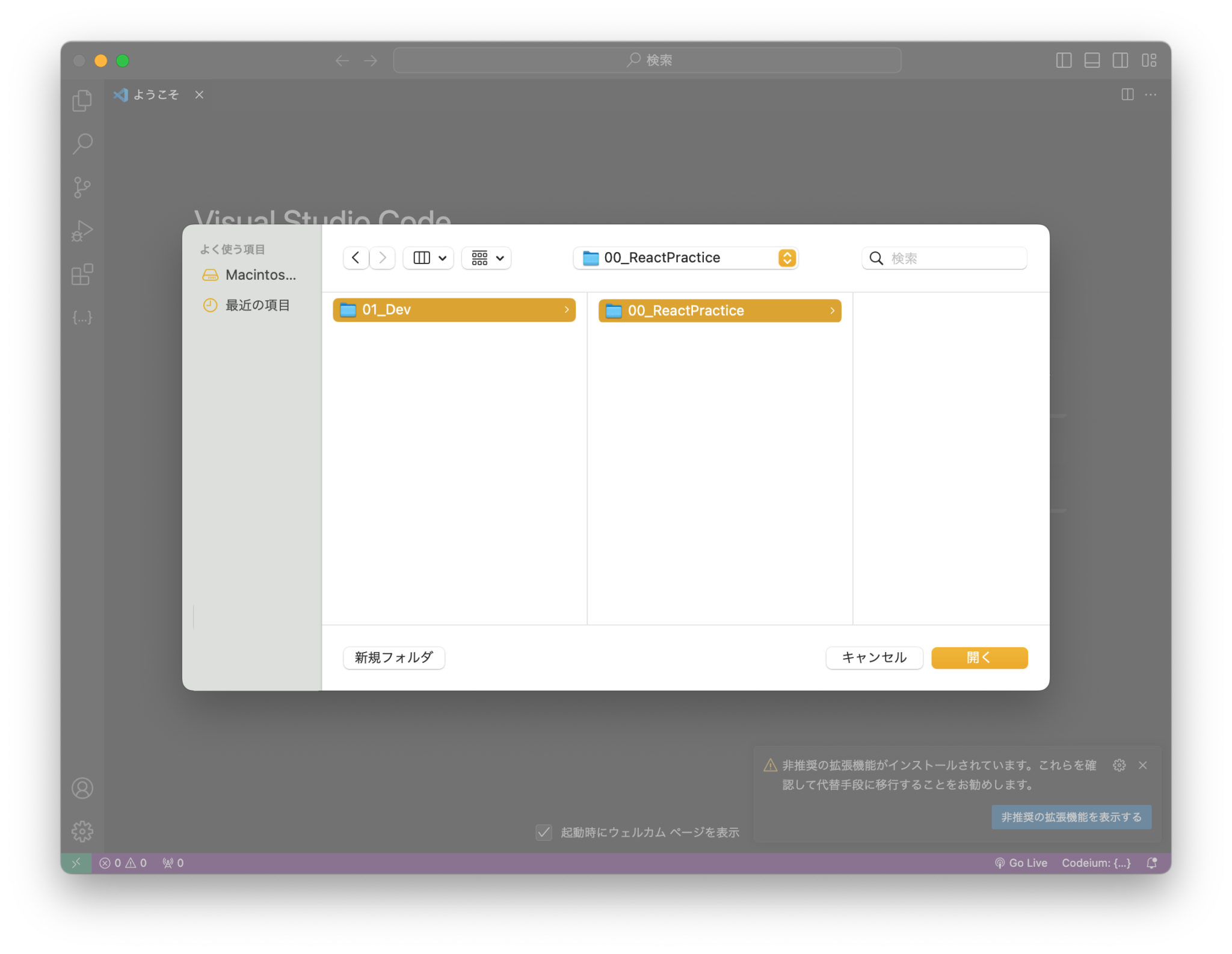Select 最近の項目 in the sidebar

(x=257, y=305)
